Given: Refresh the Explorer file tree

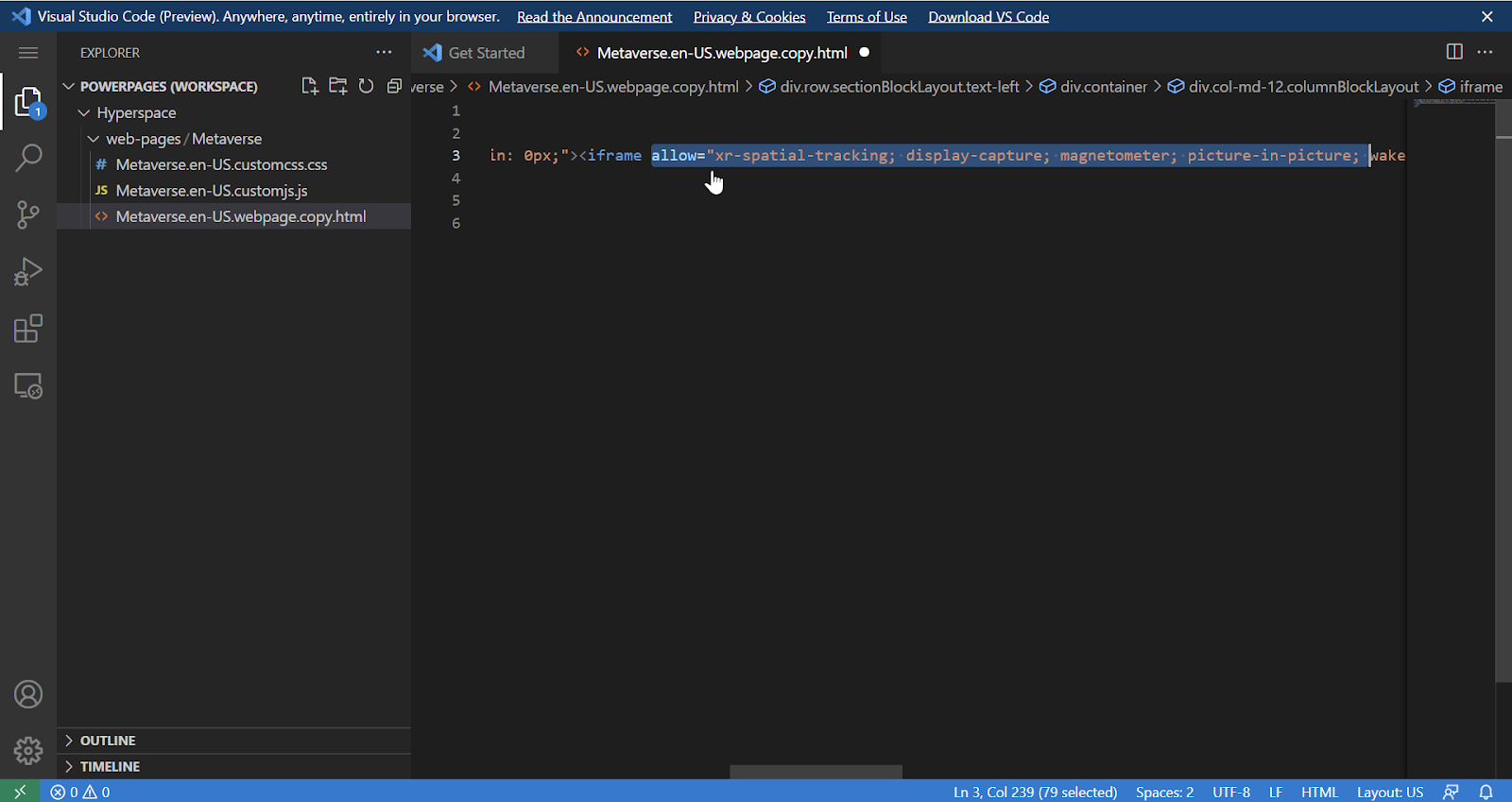Looking at the screenshot, I should pos(367,86).
